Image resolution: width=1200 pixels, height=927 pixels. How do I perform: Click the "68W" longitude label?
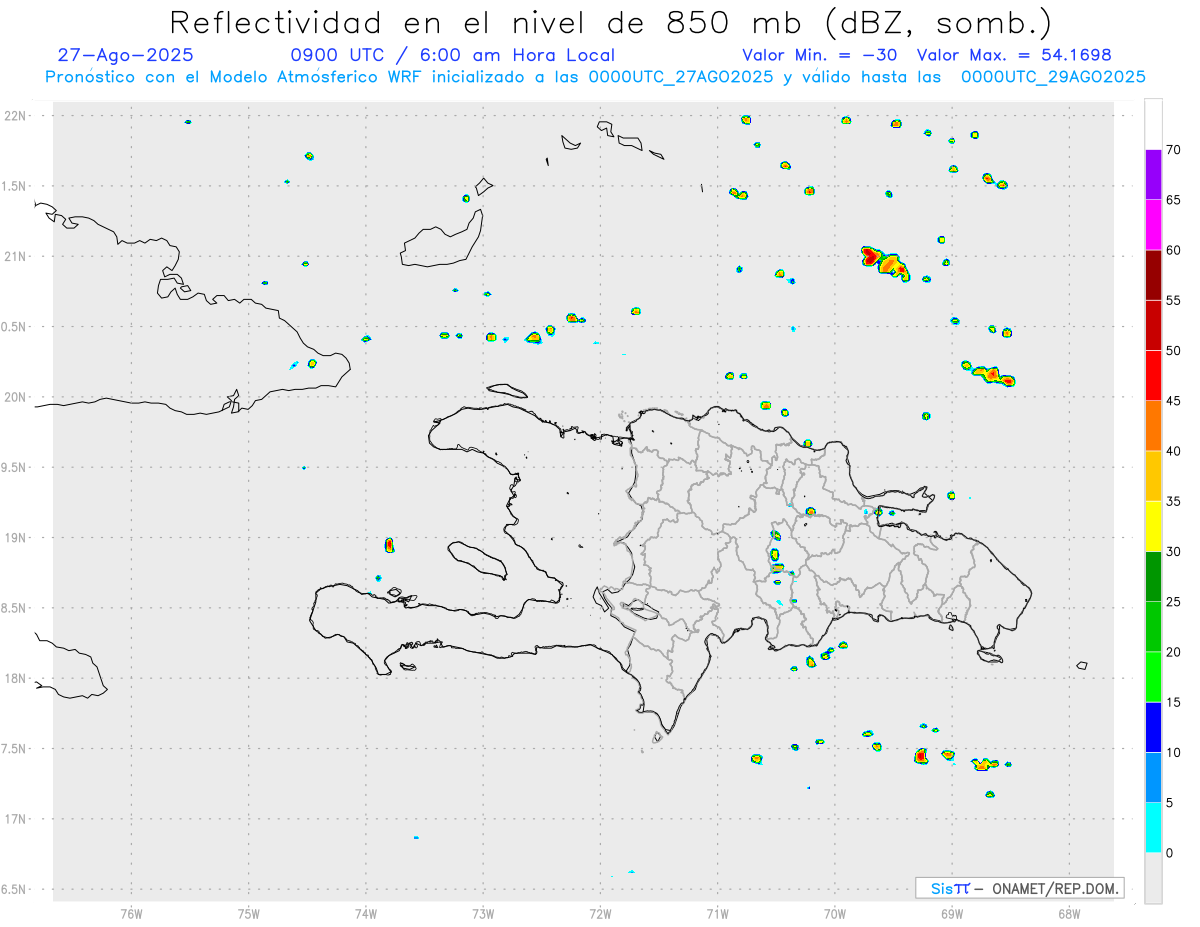[x=1069, y=913]
